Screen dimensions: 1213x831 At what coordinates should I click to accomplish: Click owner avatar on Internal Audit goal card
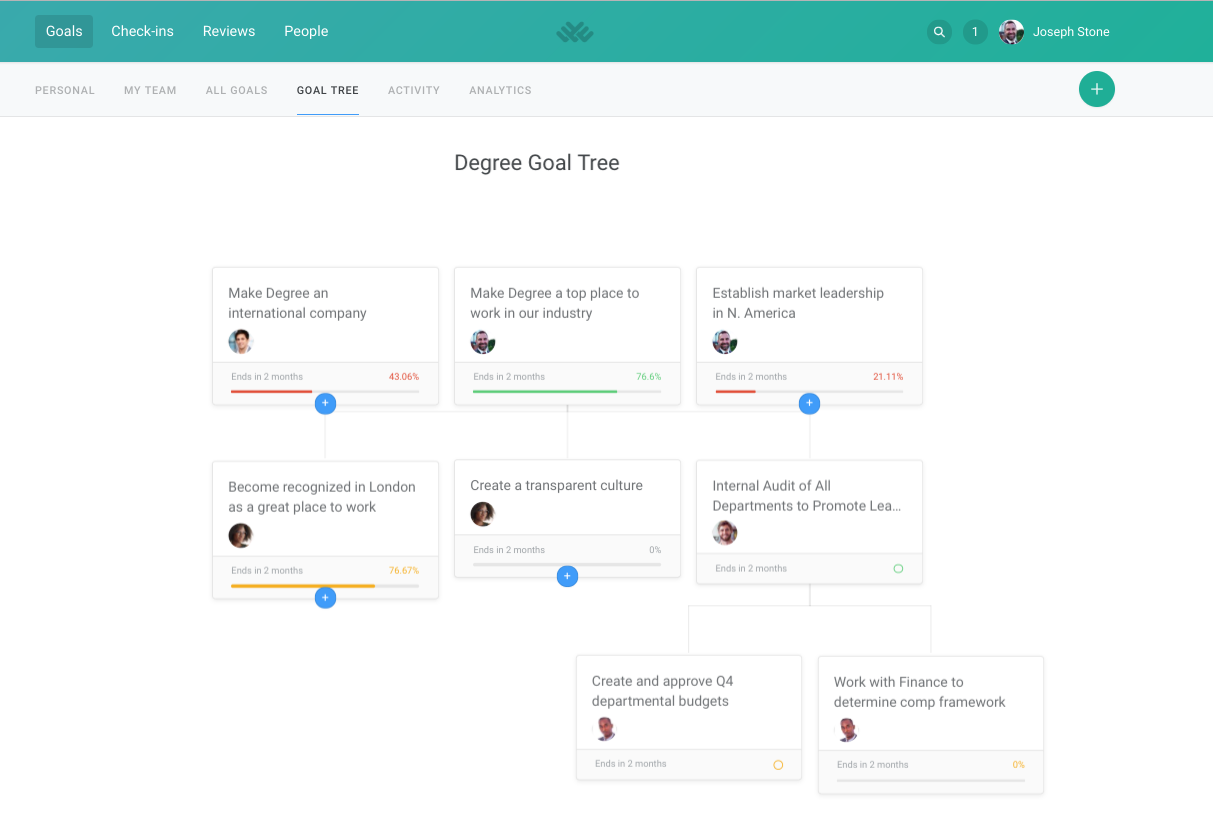(x=725, y=533)
